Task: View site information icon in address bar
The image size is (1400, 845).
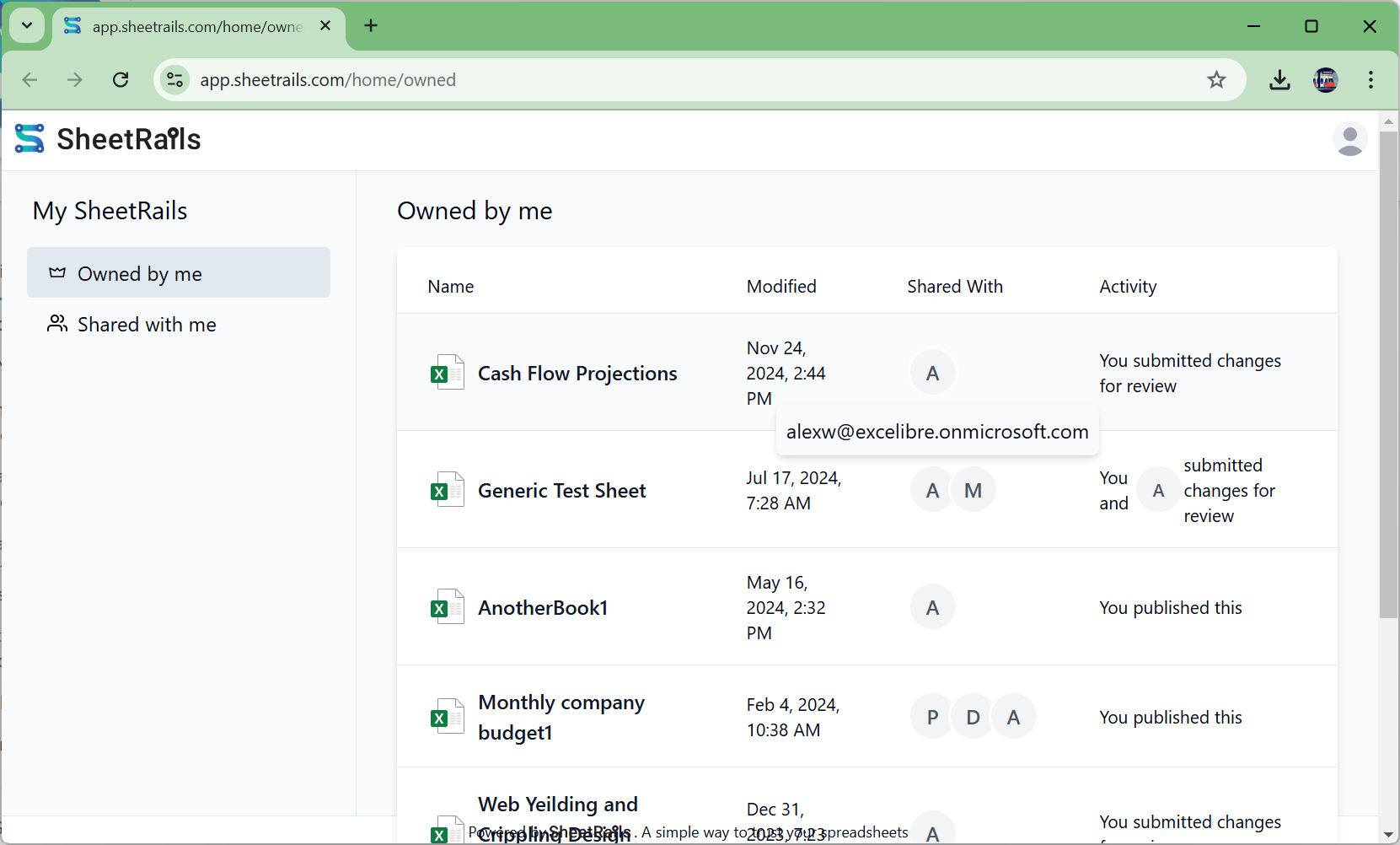Action: 175,80
